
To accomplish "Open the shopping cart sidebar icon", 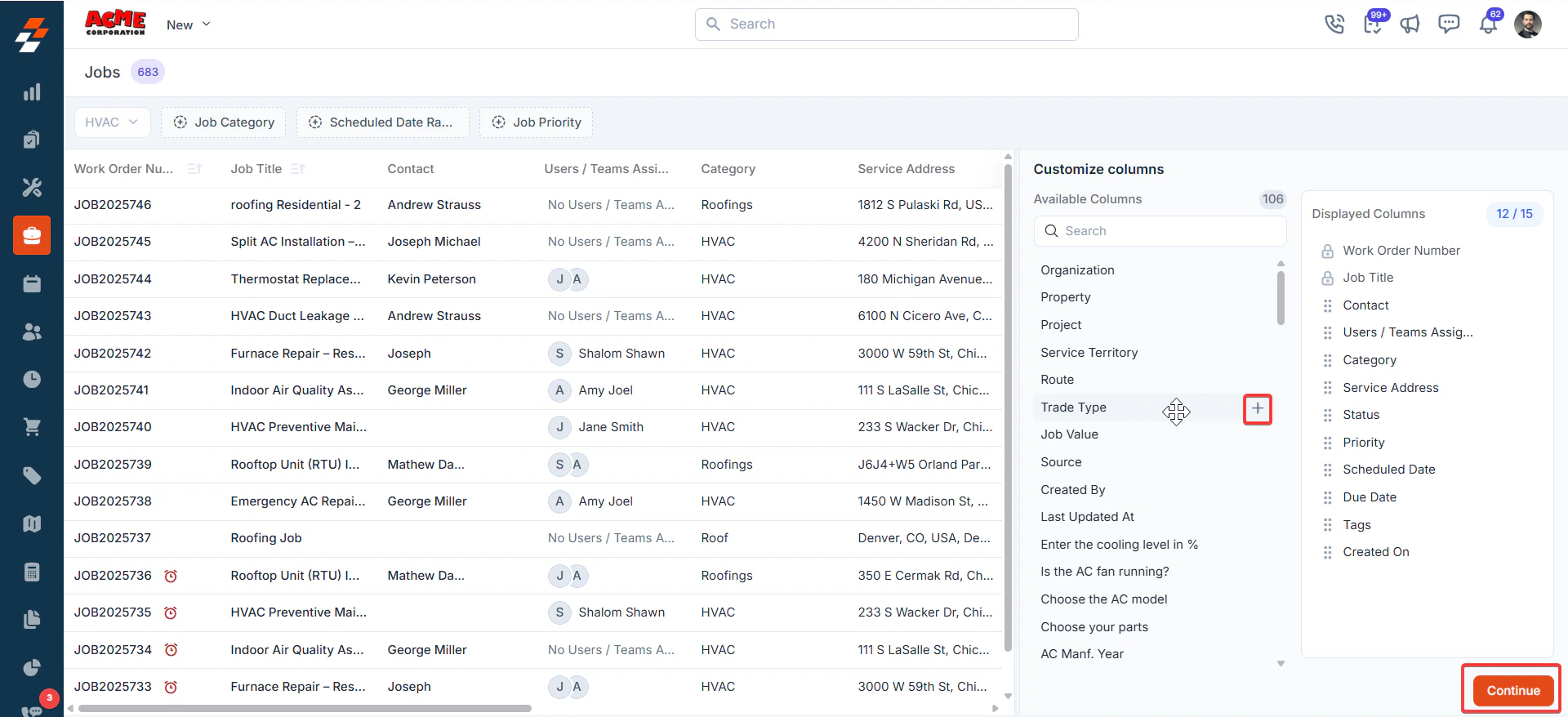I will click(x=32, y=427).
